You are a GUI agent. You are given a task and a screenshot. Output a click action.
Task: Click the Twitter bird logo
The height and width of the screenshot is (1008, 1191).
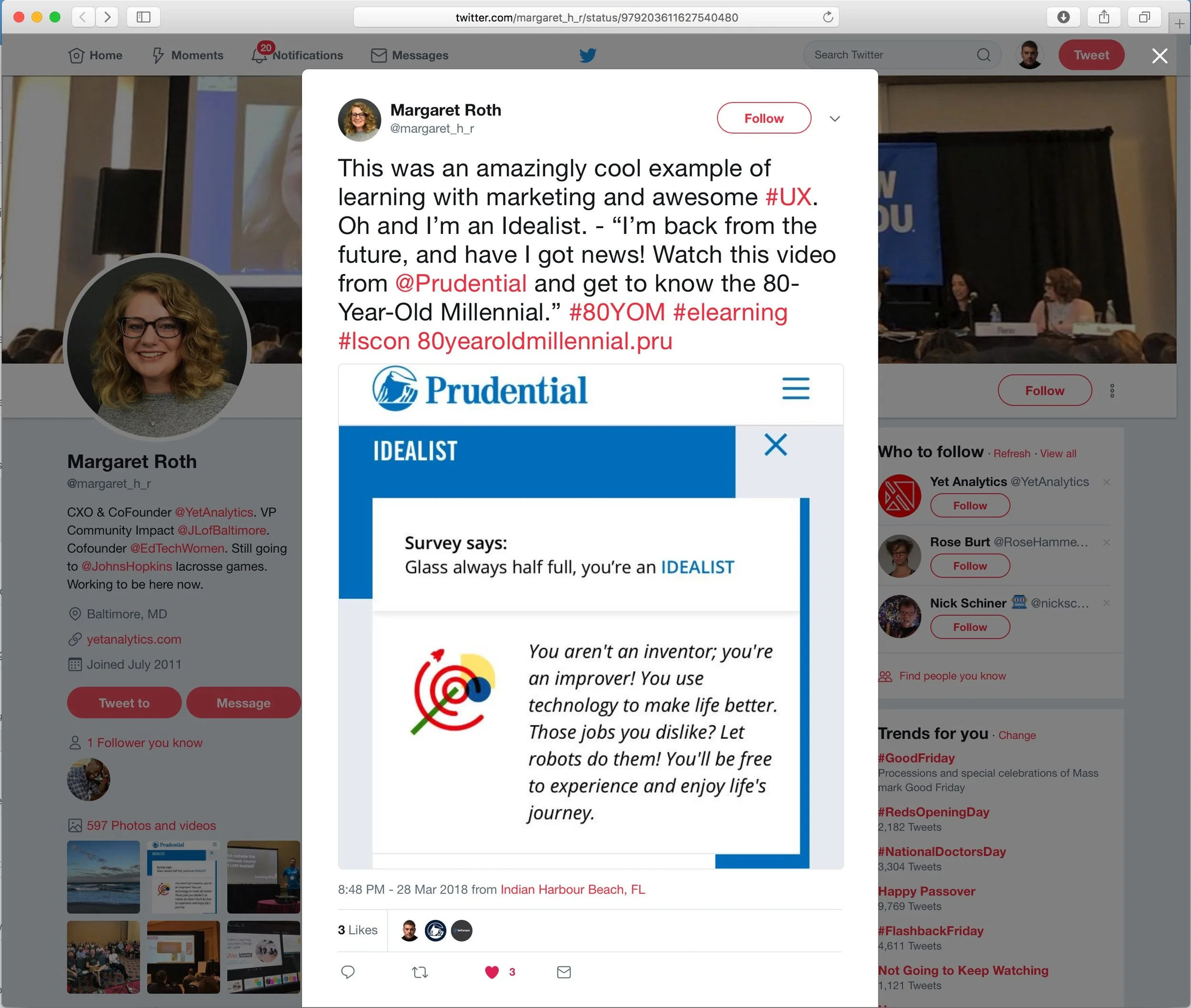[587, 55]
